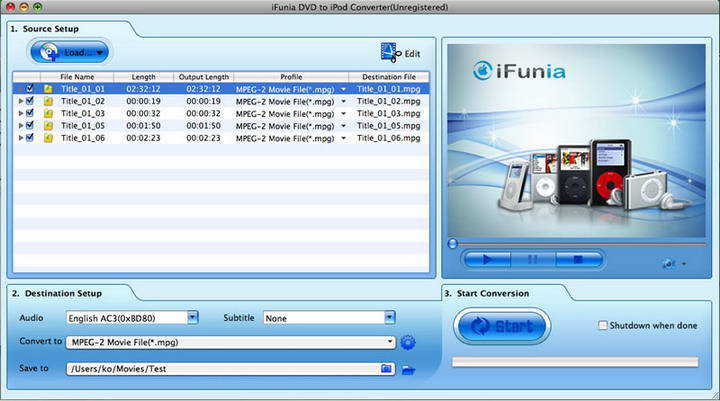Click destination file Title_01_01.mpg
This screenshot has width=720, height=401.
[388, 89]
